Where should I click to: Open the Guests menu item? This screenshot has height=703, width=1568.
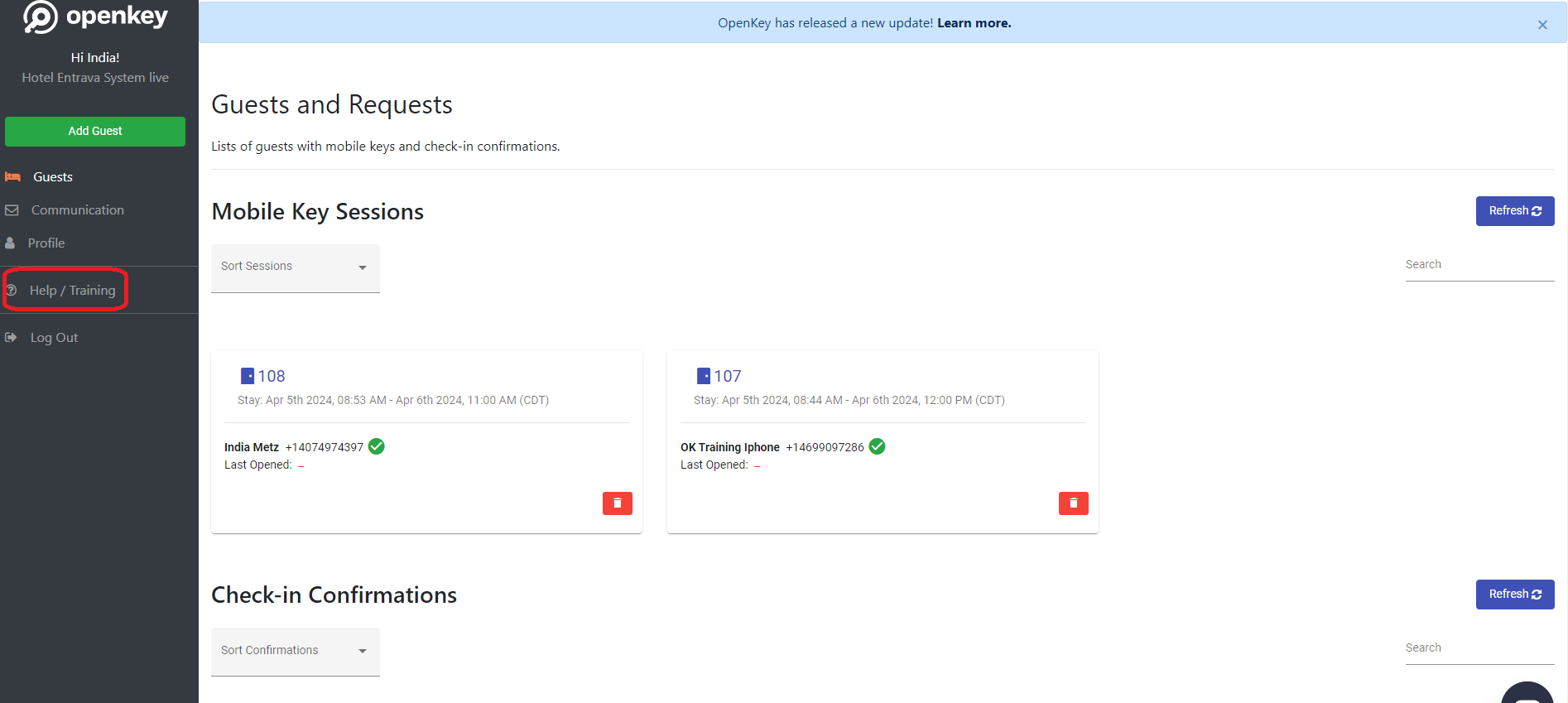[x=53, y=177]
